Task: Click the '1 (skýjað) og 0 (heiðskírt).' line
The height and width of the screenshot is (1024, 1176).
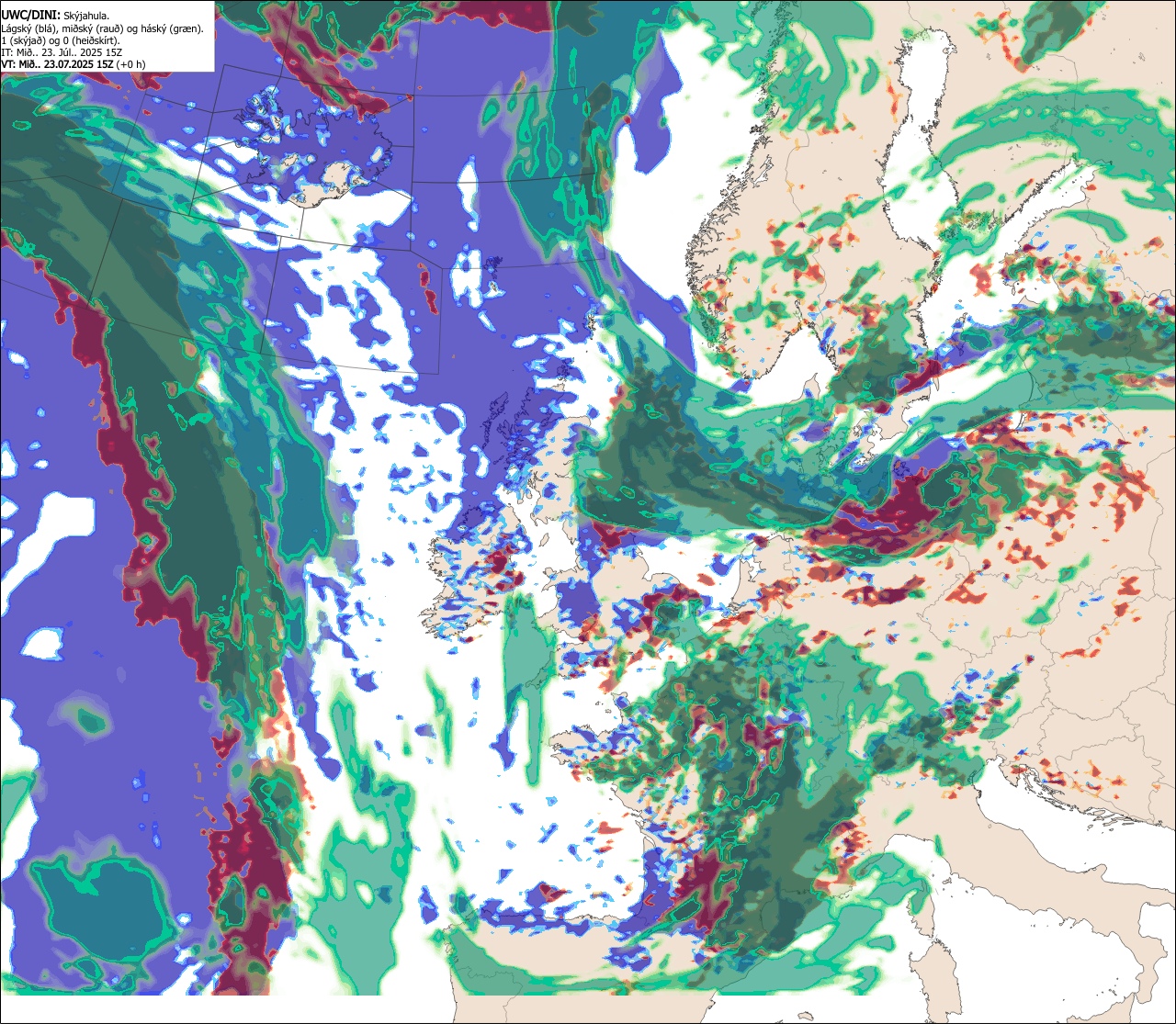Action: tap(61, 40)
